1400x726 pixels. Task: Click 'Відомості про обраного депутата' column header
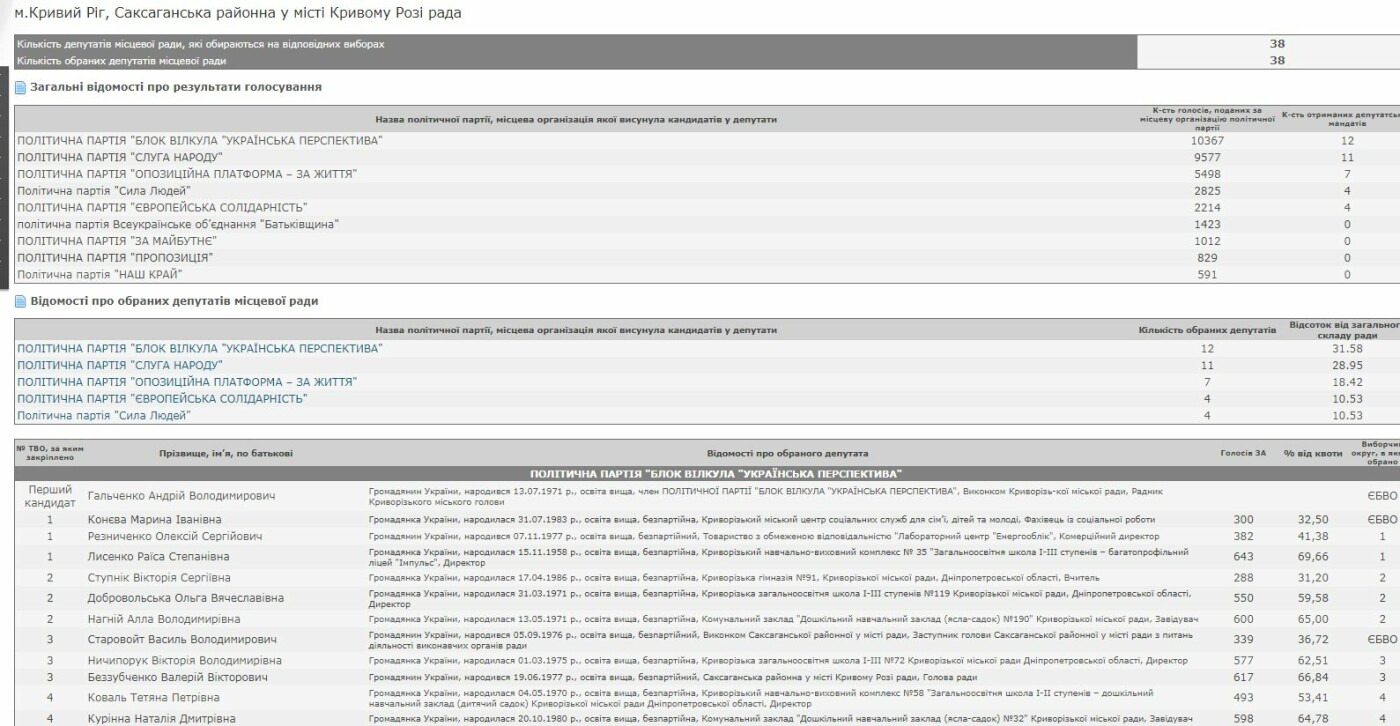pyautogui.click(x=787, y=454)
